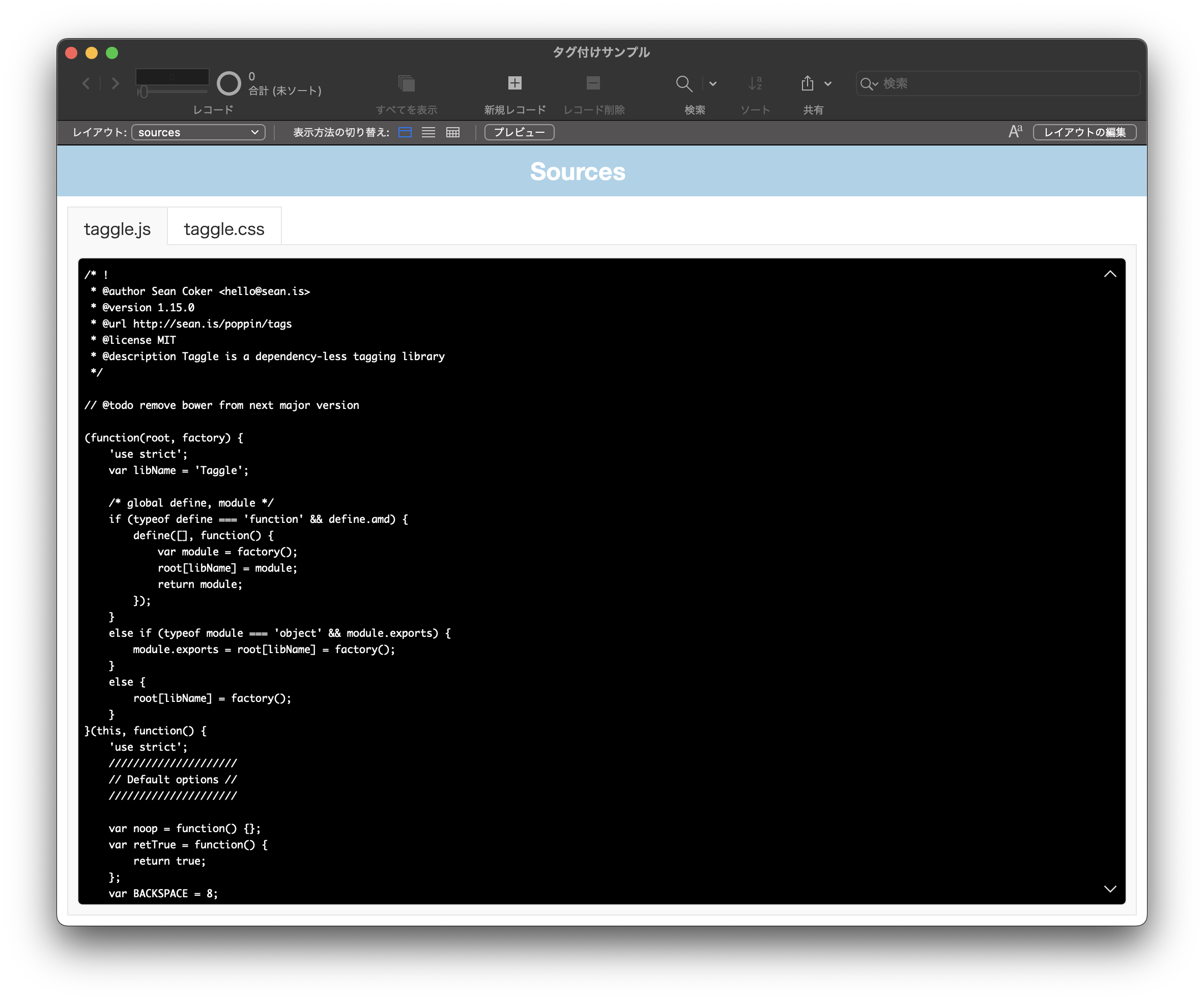Switch to table view layout mode

tap(452, 132)
